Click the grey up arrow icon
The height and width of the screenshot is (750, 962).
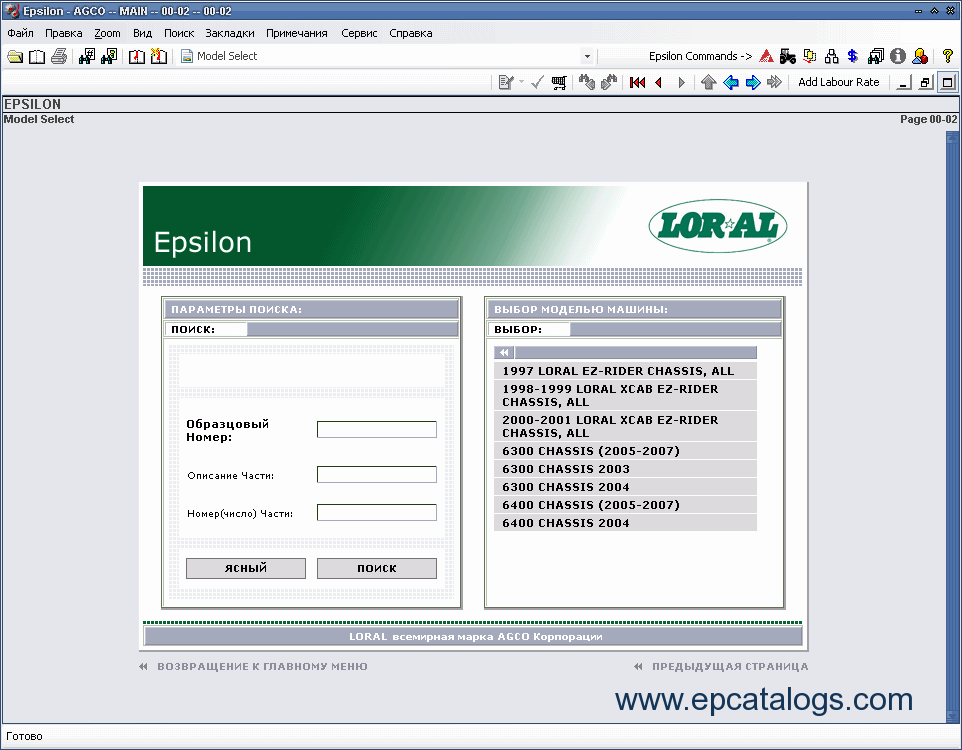point(709,82)
